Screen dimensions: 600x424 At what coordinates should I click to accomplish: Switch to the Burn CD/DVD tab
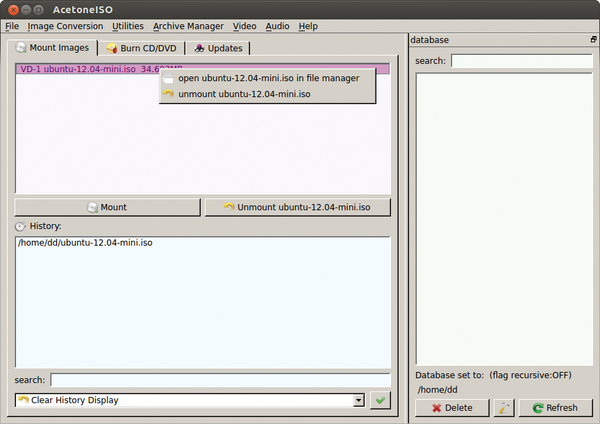click(142, 48)
